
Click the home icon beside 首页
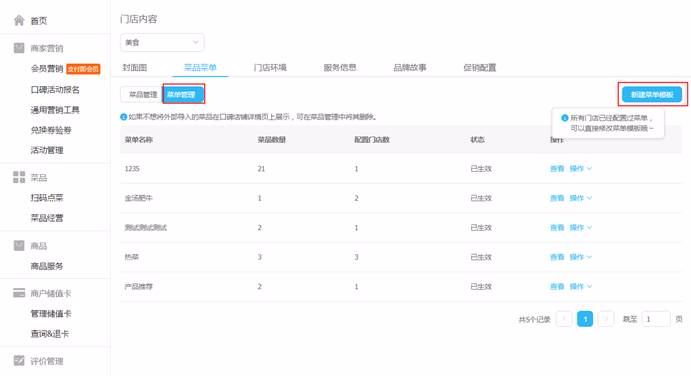click(x=19, y=20)
